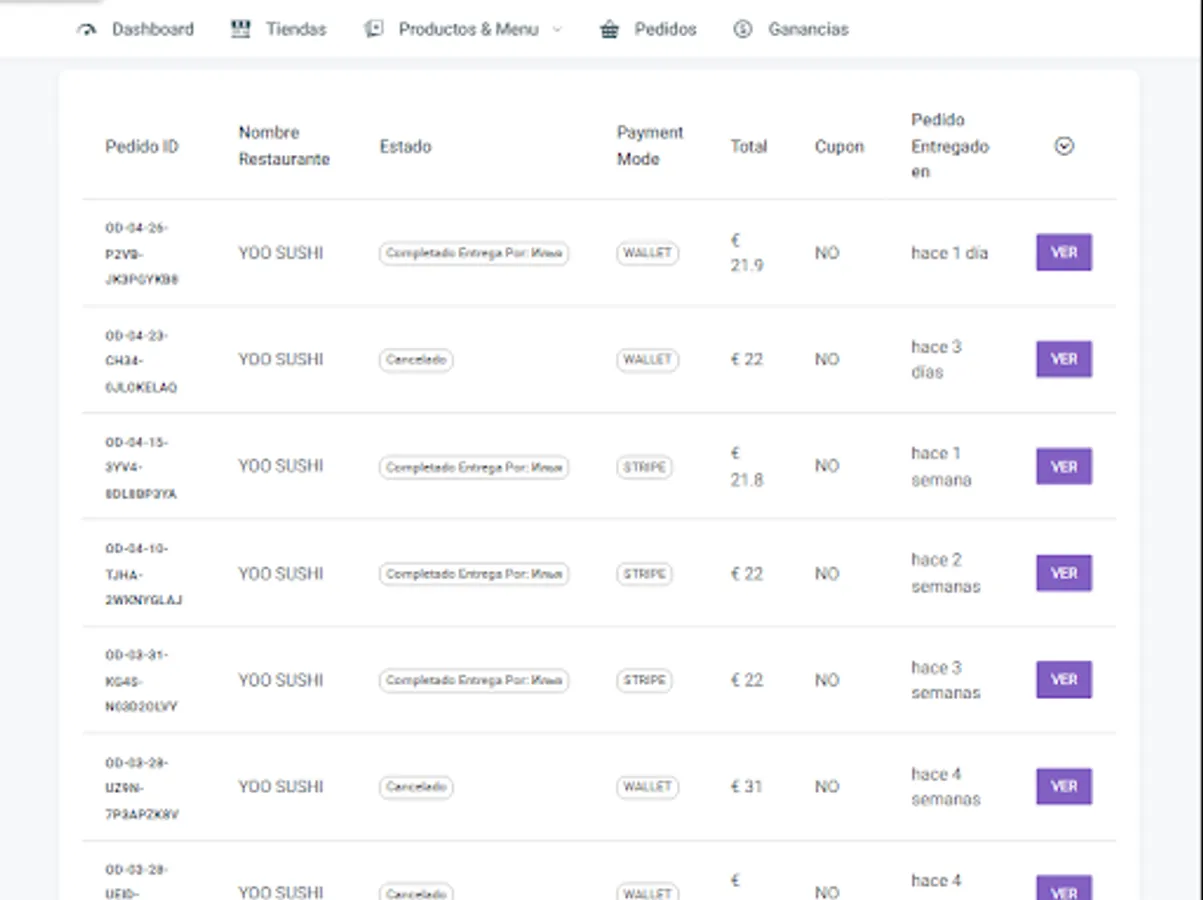Expand the Productos & Menu dropdown chevron
The height and width of the screenshot is (900, 1203).
tap(558, 30)
